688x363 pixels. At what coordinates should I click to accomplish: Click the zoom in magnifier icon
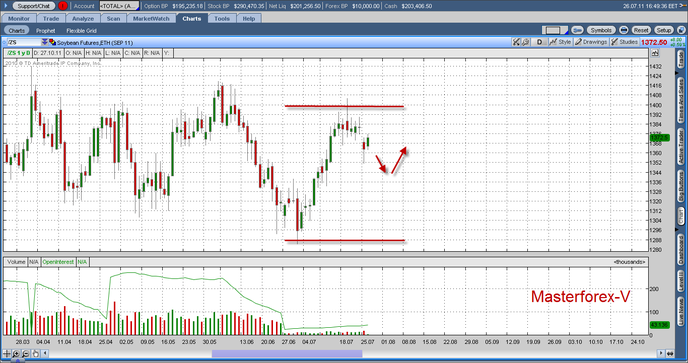(x=16, y=353)
